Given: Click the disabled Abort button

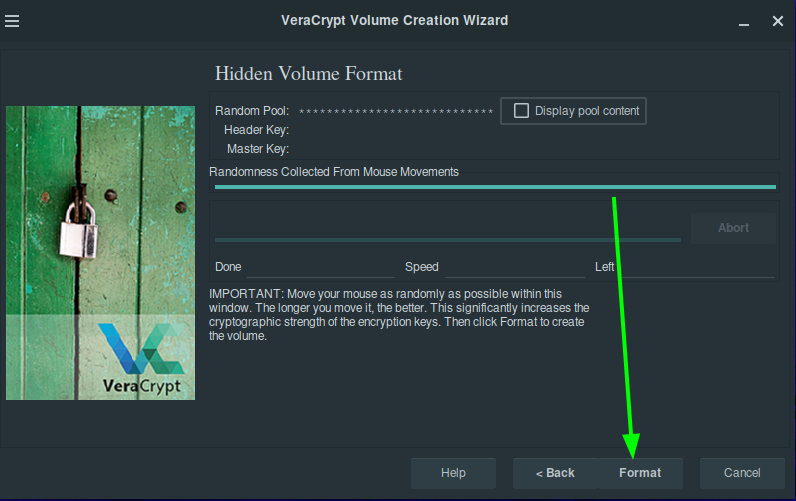Looking at the screenshot, I should pyautogui.click(x=733, y=228).
